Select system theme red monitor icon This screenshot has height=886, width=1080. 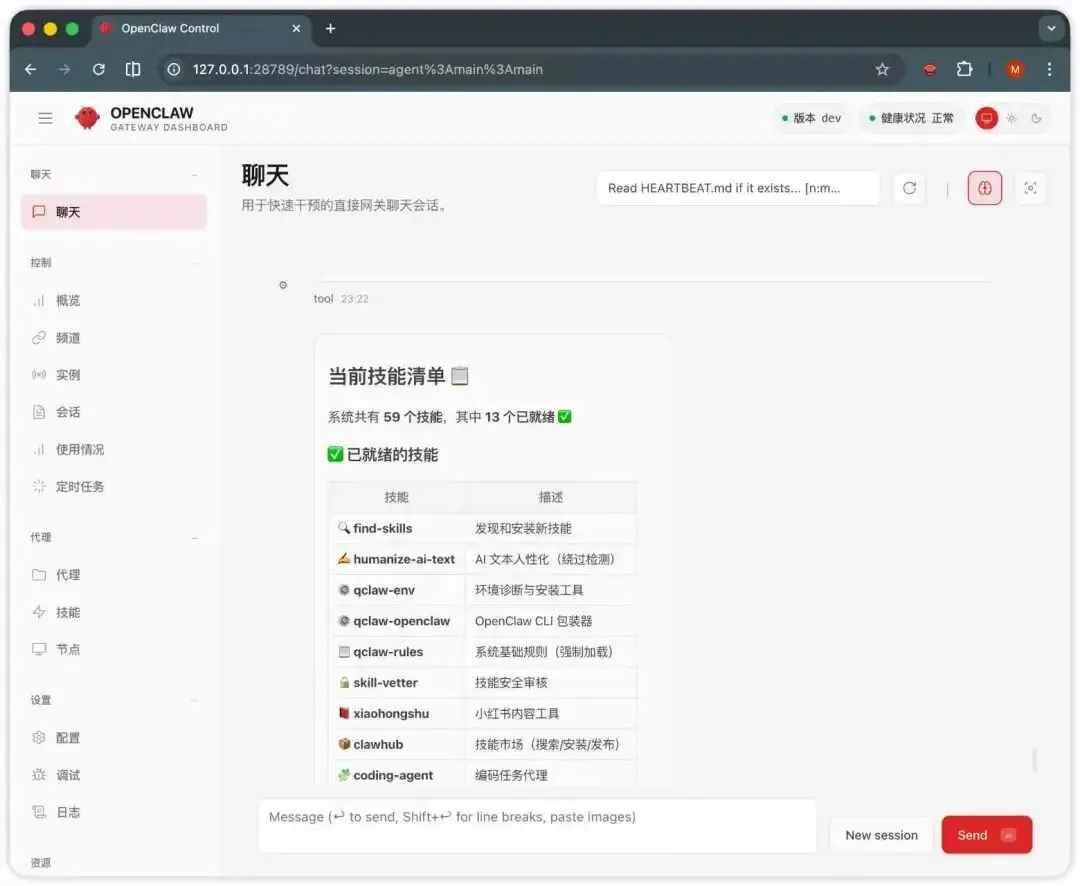986,119
